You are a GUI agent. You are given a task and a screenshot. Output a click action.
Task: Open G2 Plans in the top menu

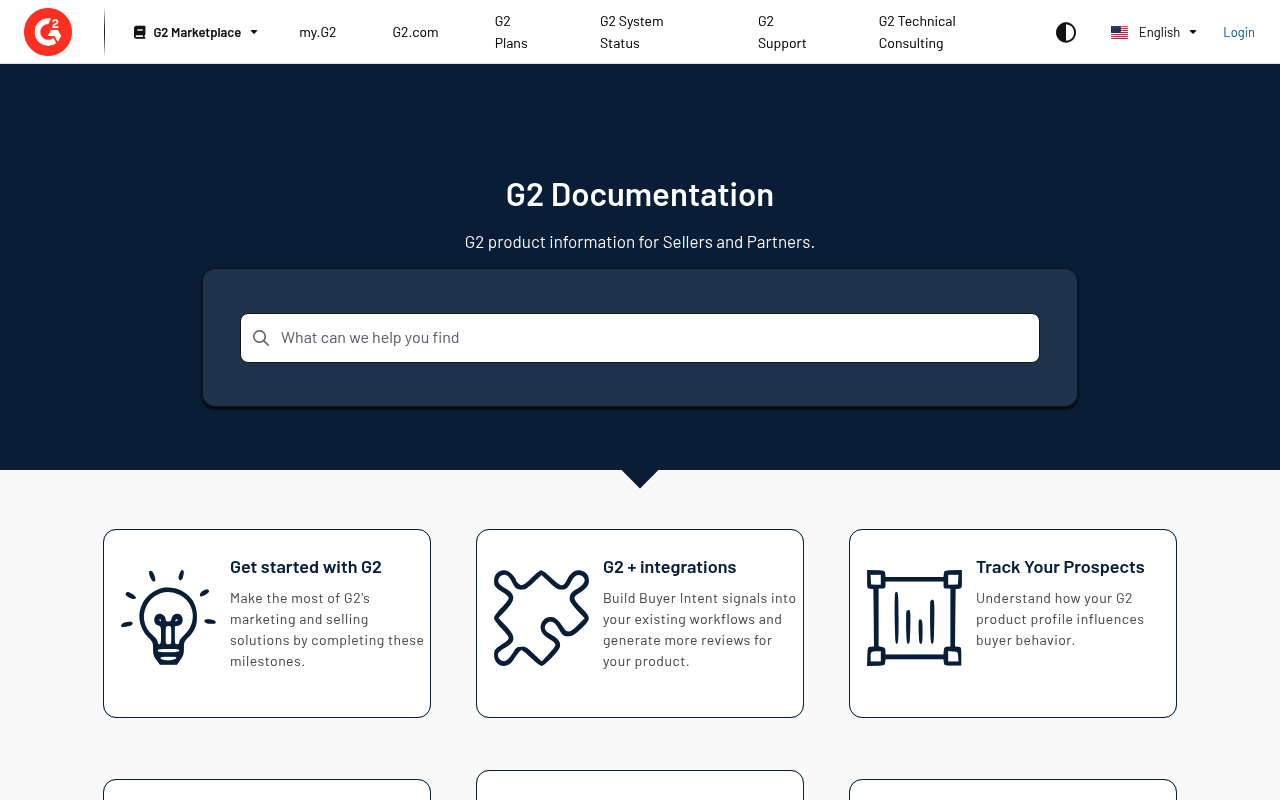point(511,32)
